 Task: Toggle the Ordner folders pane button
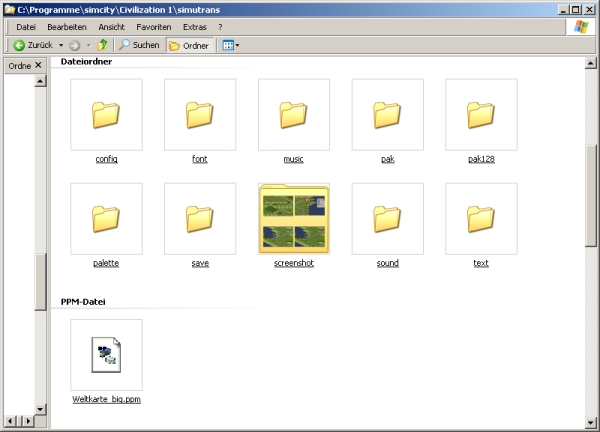pyautogui.click(x=189, y=45)
